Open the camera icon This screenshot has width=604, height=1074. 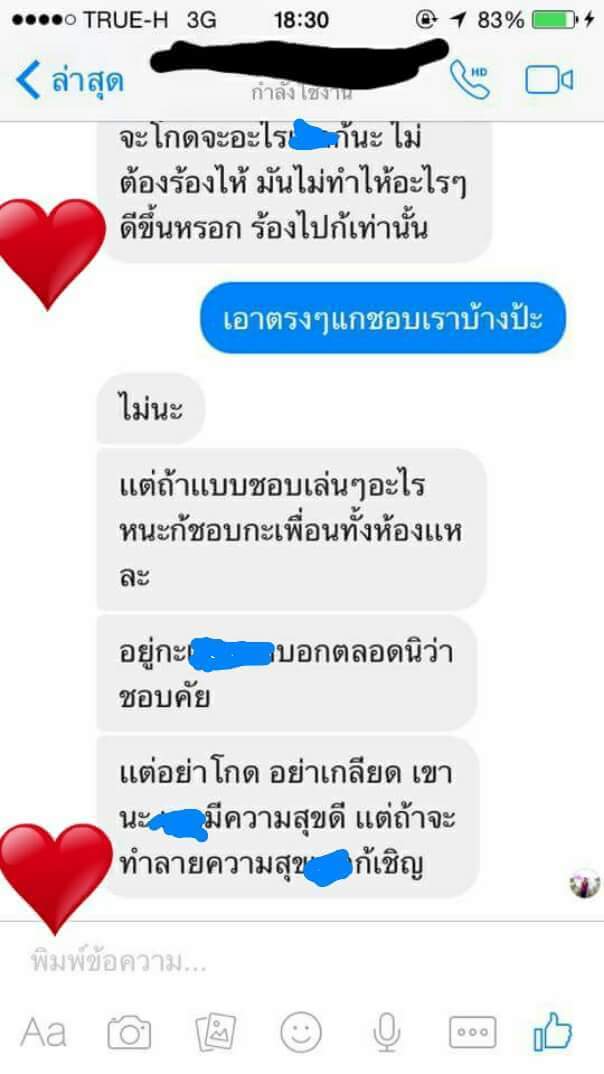click(129, 1032)
